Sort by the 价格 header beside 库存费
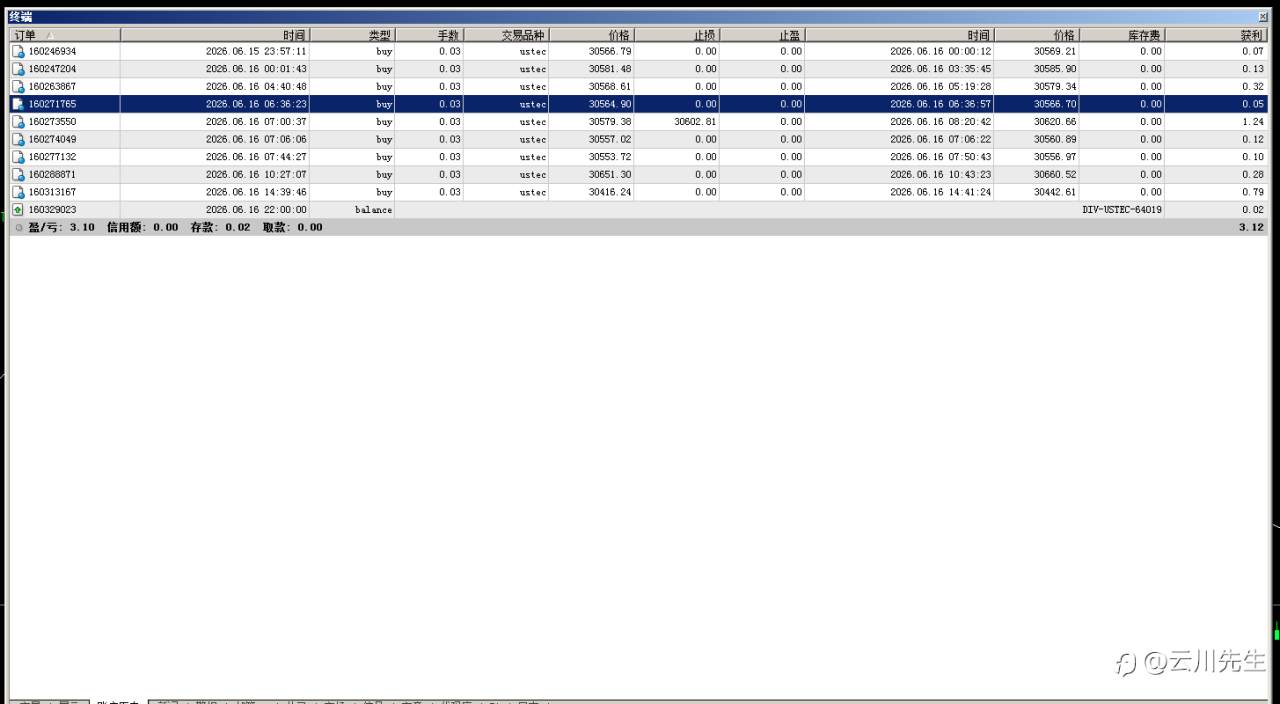The width and height of the screenshot is (1280, 704). tap(1037, 35)
